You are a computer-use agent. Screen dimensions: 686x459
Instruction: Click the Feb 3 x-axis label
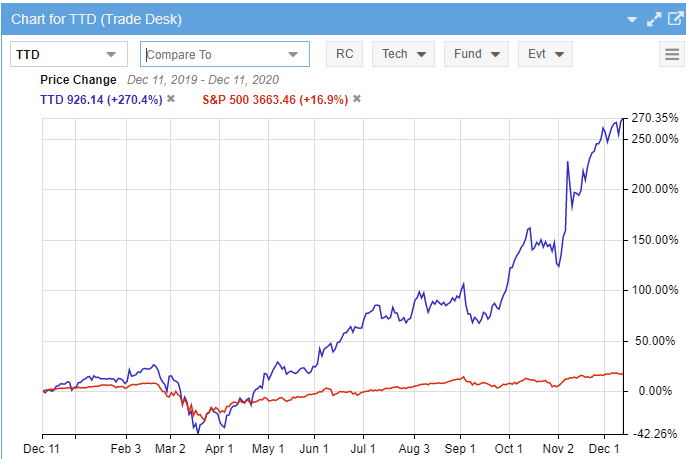click(x=126, y=449)
